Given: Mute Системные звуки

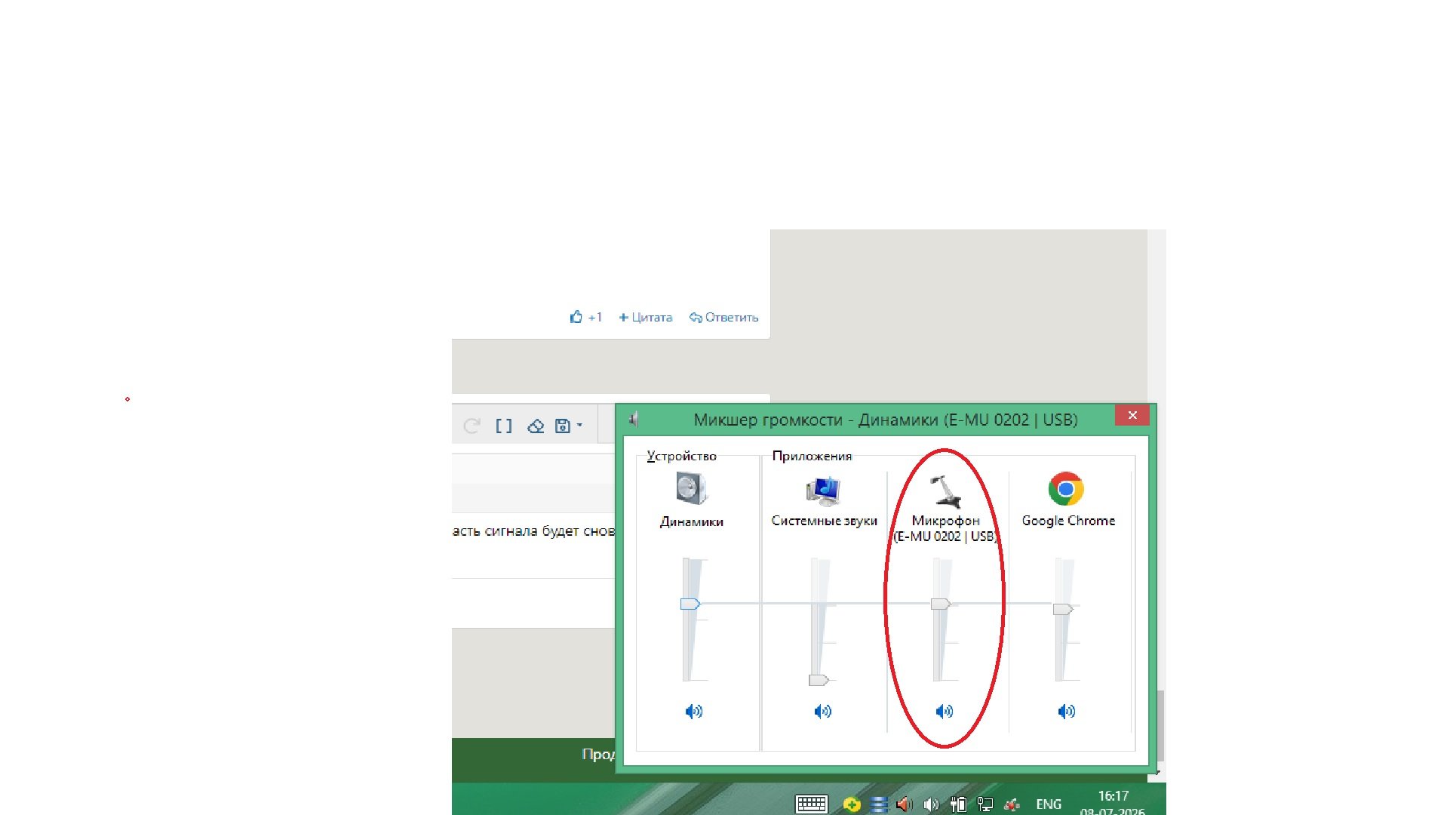Looking at the screenshot, I should (x=822, y=711).
